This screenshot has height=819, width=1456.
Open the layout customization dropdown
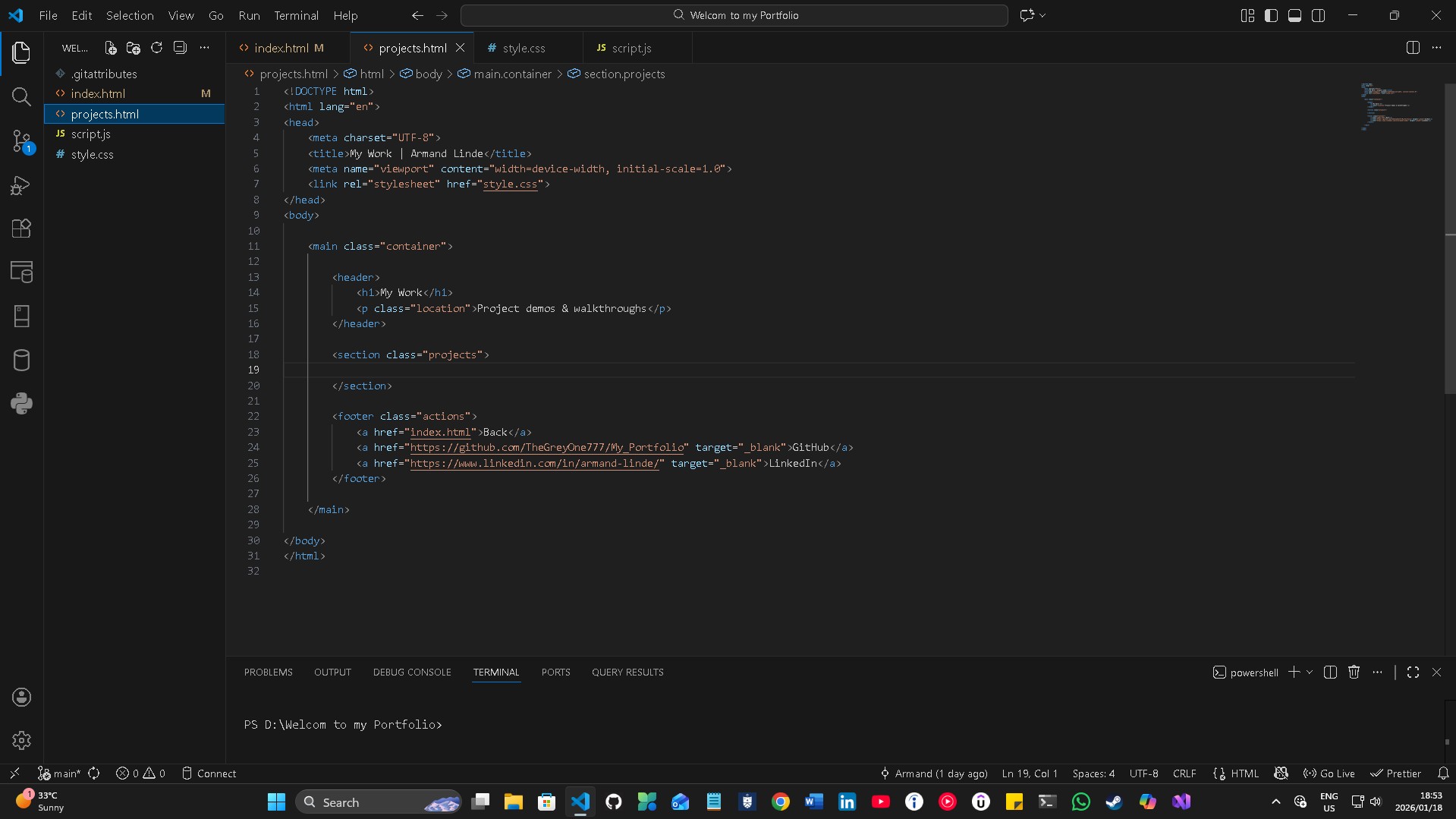1247,15
